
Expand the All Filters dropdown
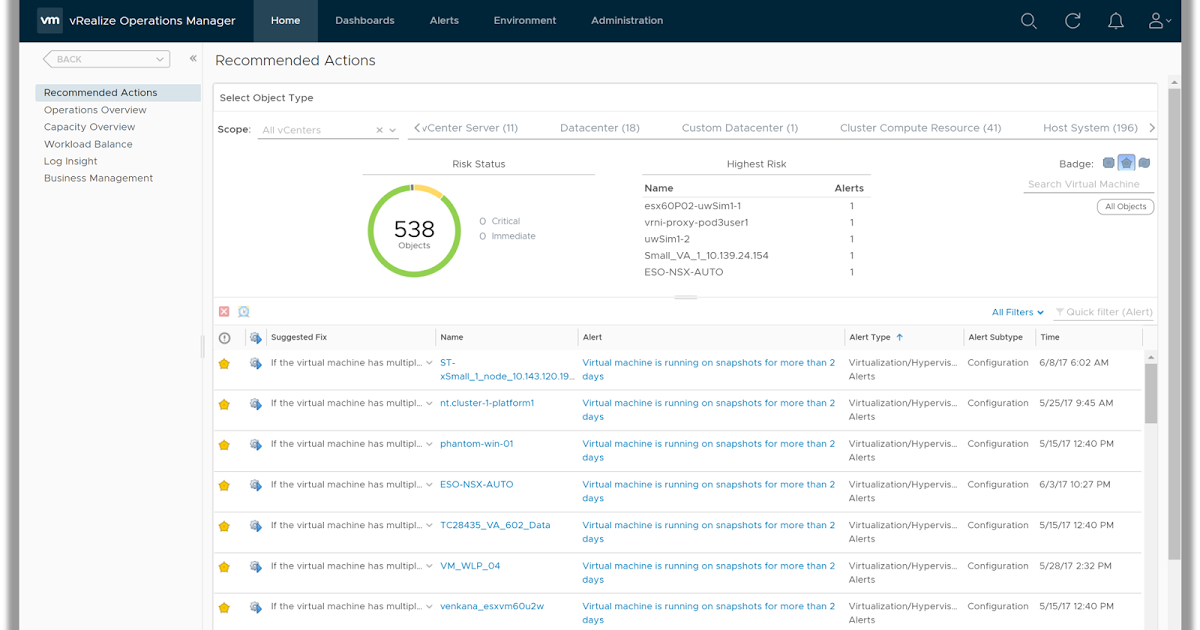tap(1017, 312)
